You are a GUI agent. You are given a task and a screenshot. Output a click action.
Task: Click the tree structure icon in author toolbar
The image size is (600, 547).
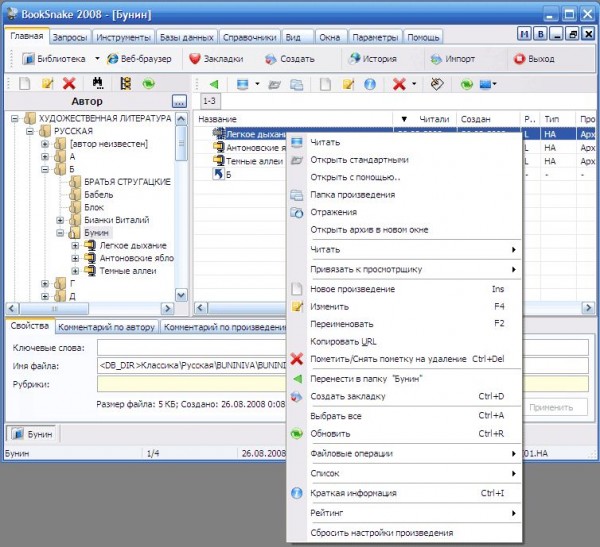click(126, 83)
